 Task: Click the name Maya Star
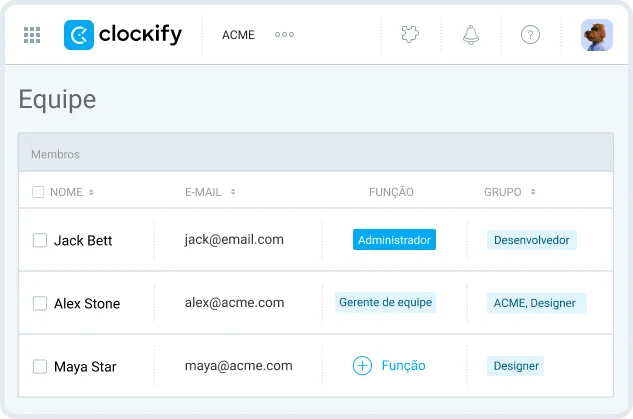point(85,367)
